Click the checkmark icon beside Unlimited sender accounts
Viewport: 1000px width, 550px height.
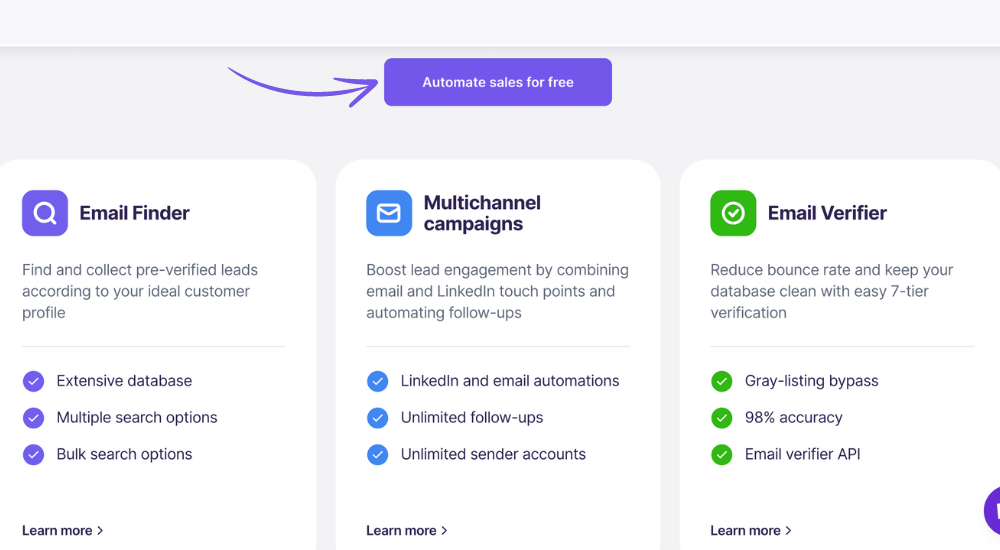[x=378, y=454]
